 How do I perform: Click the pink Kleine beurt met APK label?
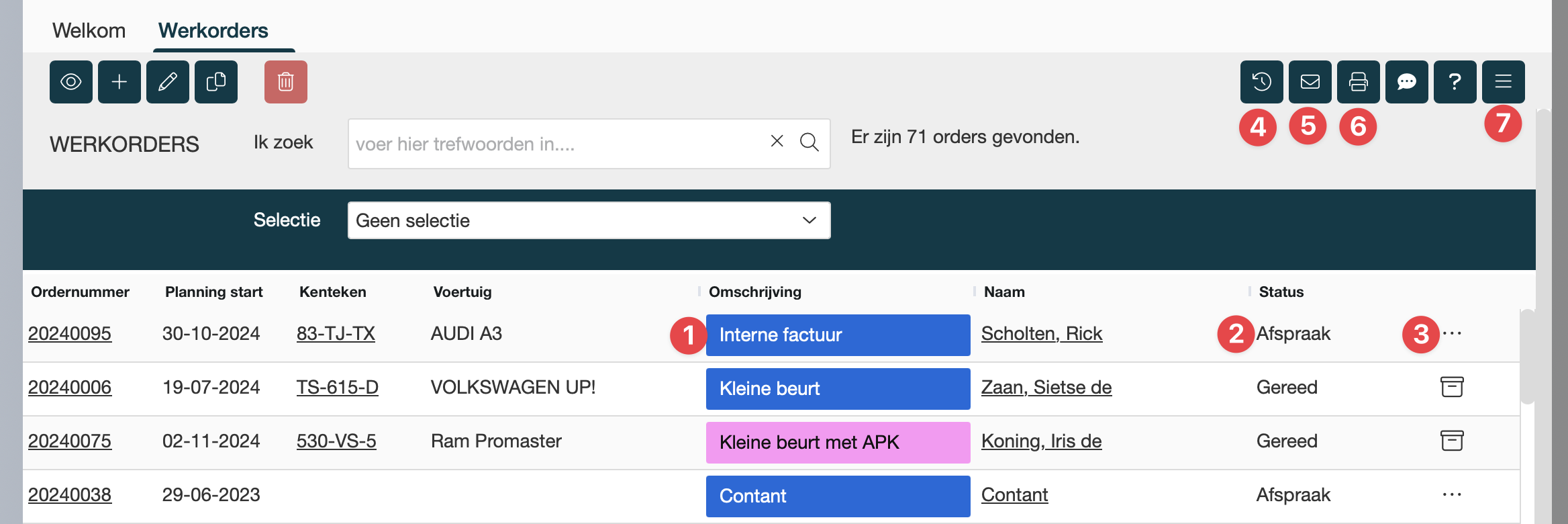838,443
